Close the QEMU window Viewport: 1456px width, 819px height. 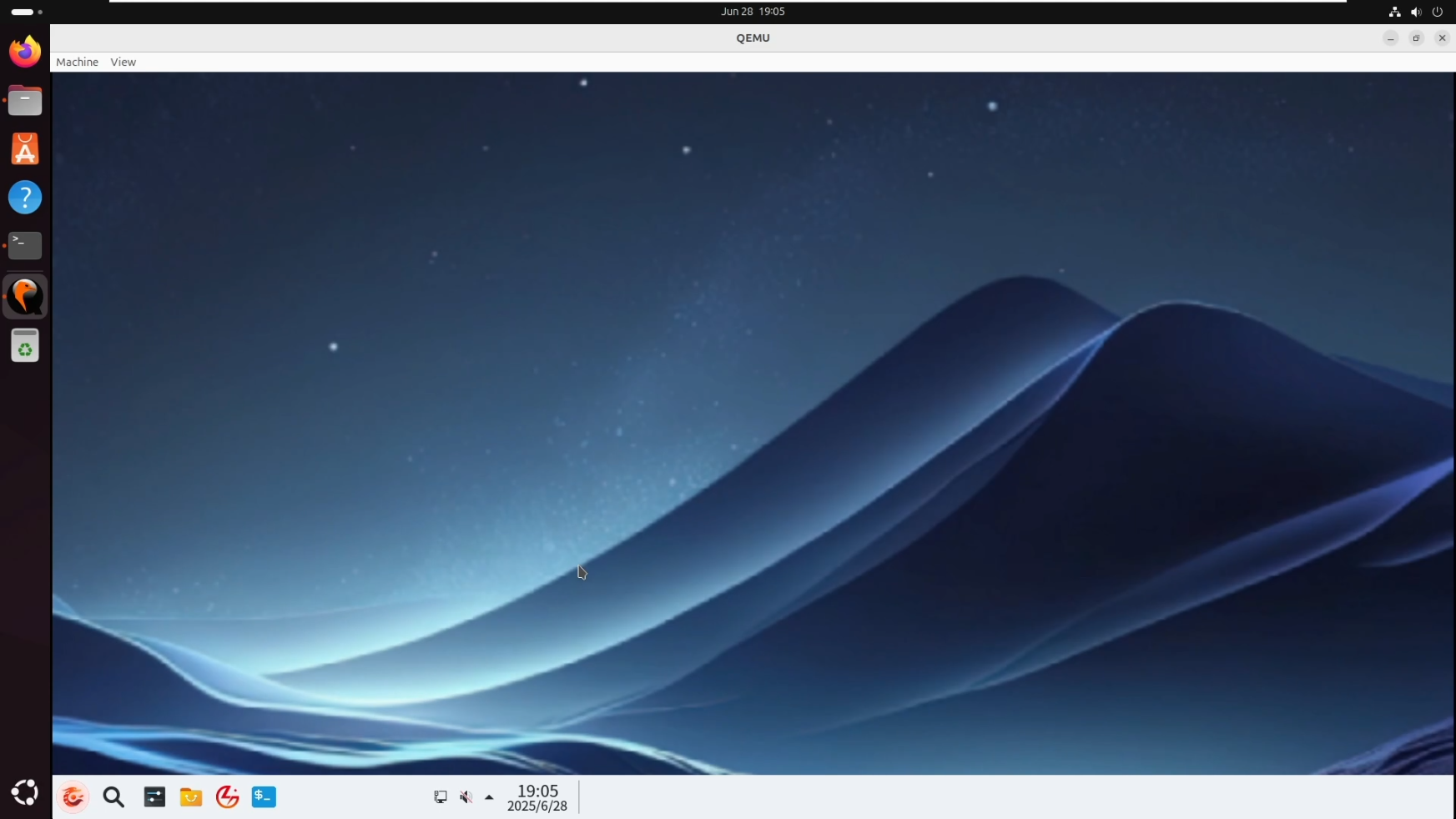1442,38
